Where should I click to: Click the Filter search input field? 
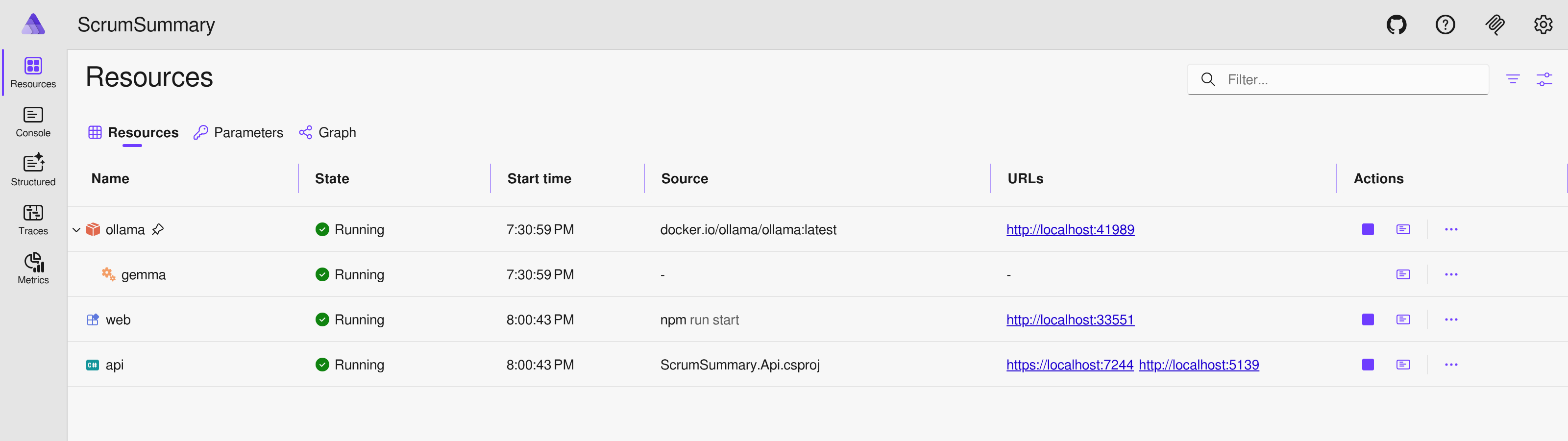pyautogui.click(x=1309, y=79)
